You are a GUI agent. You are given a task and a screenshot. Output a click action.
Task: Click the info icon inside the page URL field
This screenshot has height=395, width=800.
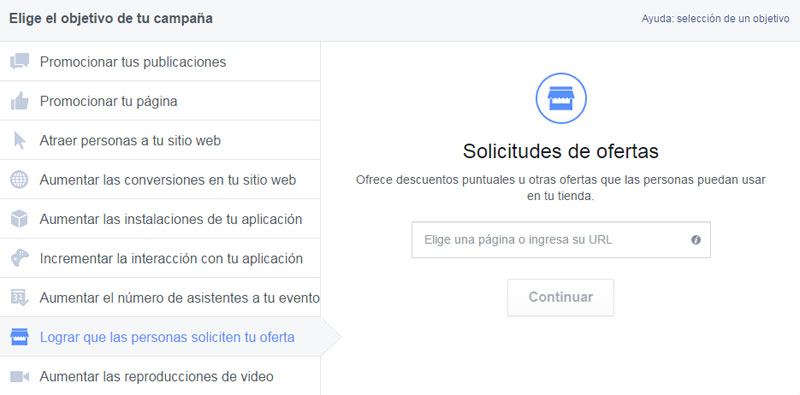[695, 240]
